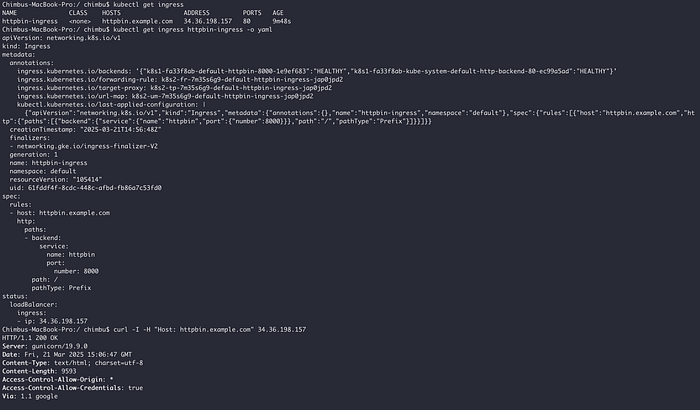Click the target-proxy annotation line
The width and height of the screenshot is (700, 410).
174,88
